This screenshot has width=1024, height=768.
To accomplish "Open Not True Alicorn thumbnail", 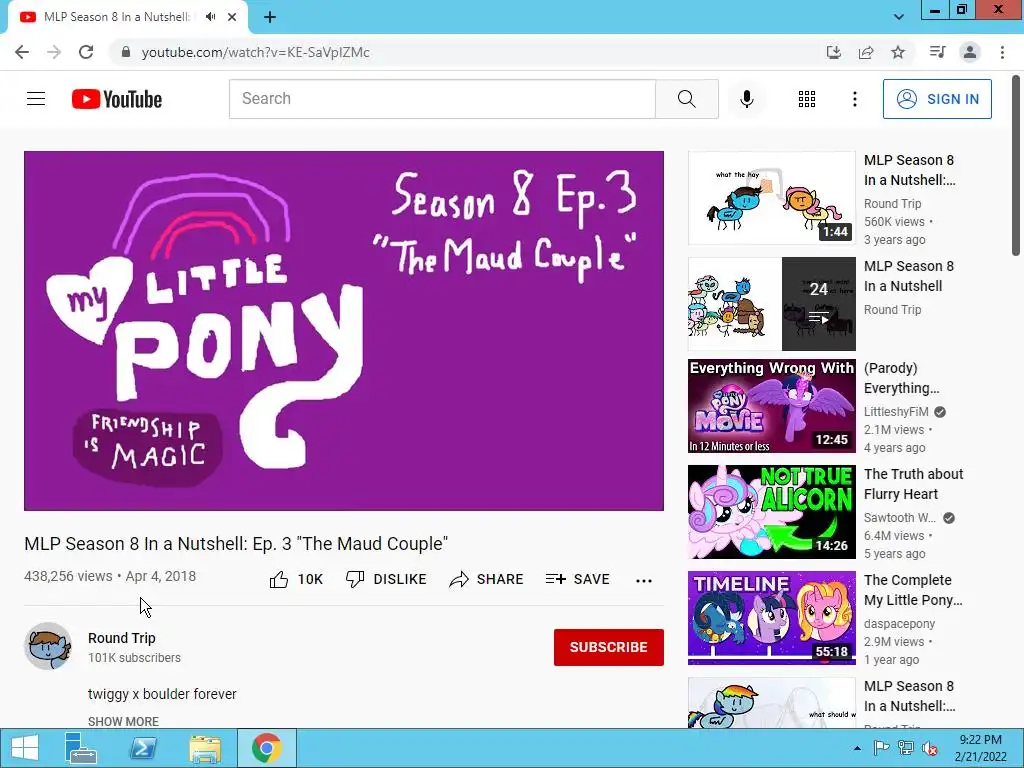I will (771, 512).
